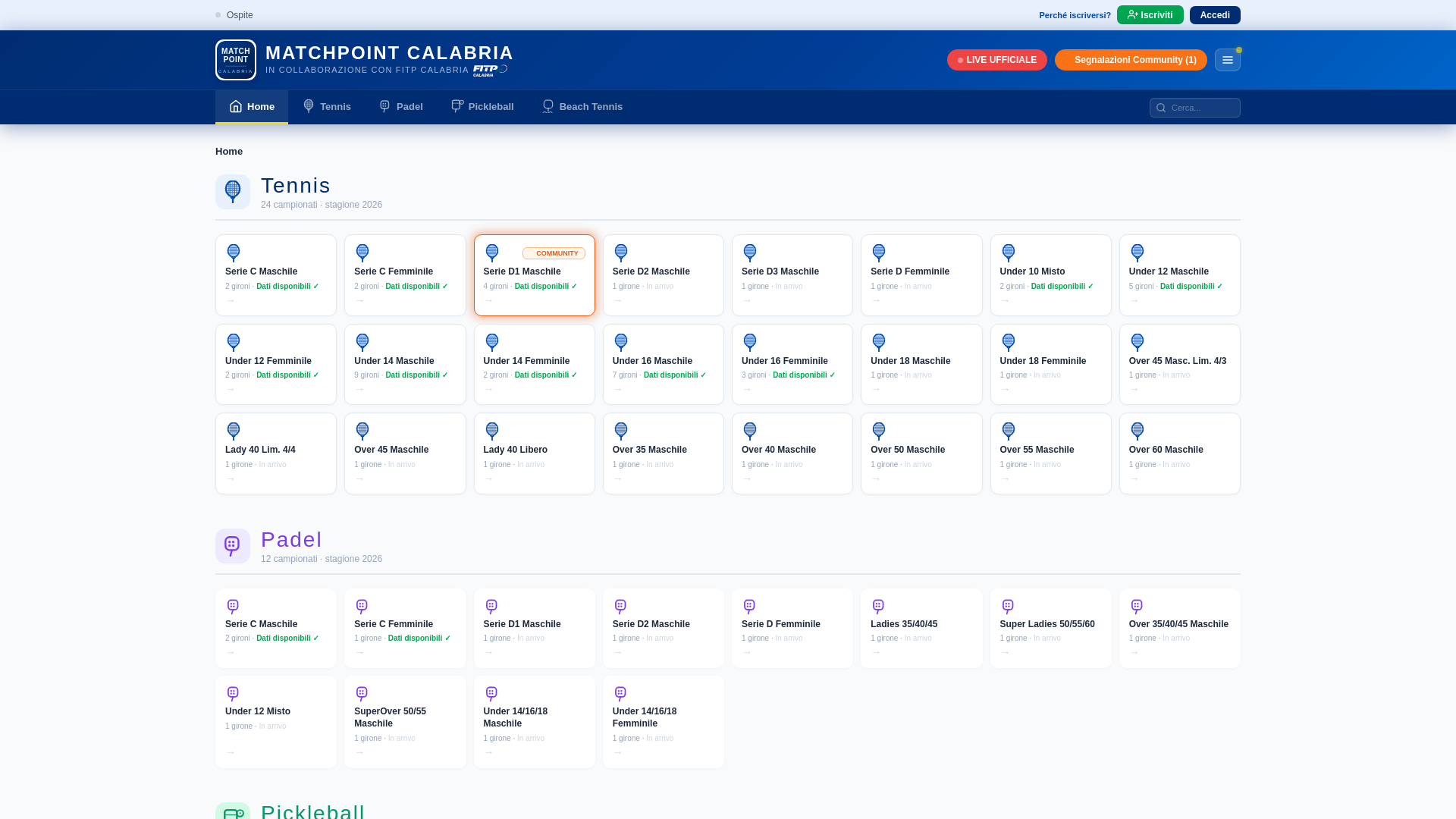This screenshot has height=819, width=1456.
Task: Click the Padel section paddle icon
Action: 233,546
